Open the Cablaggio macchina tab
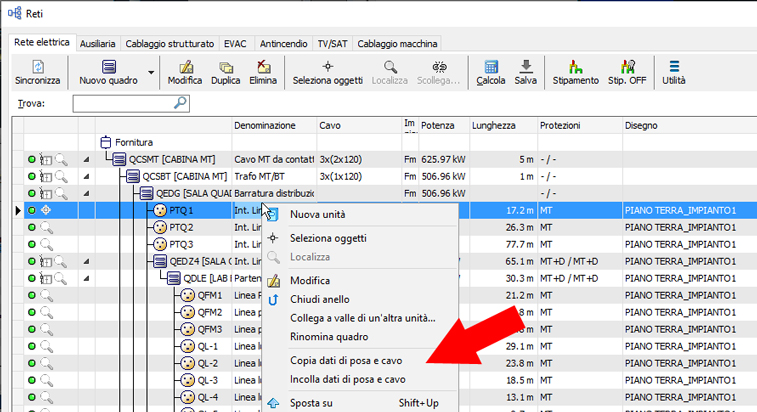757x412 pixels. (397, 44)
